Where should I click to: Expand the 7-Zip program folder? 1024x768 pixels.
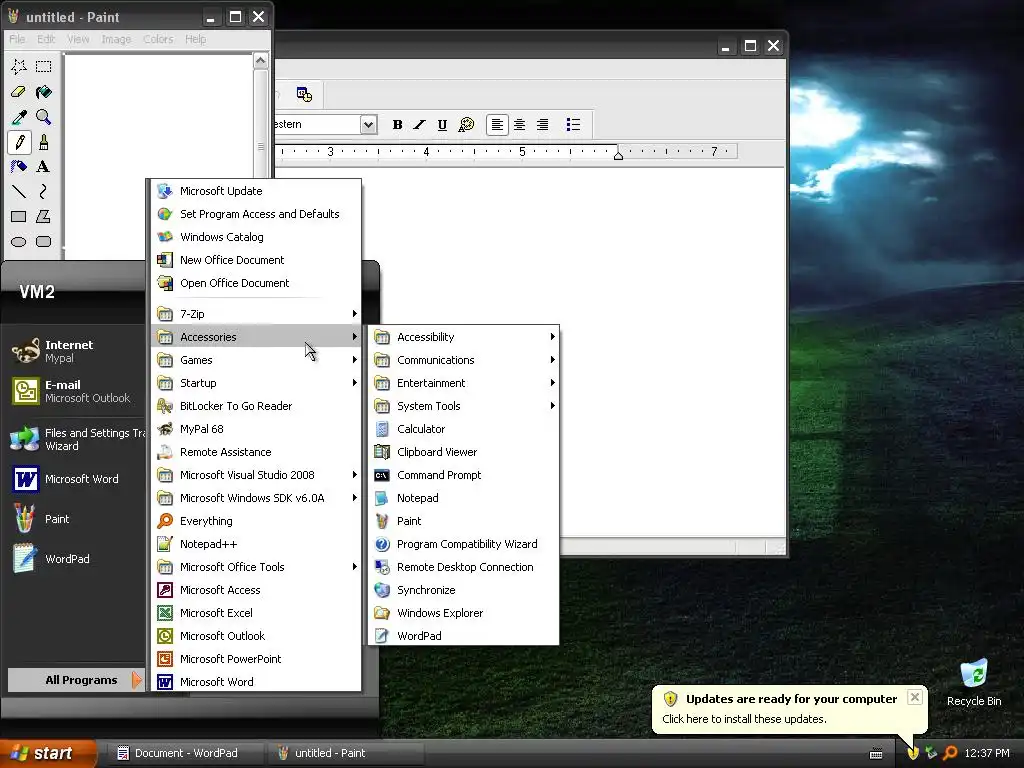(256, 314)
